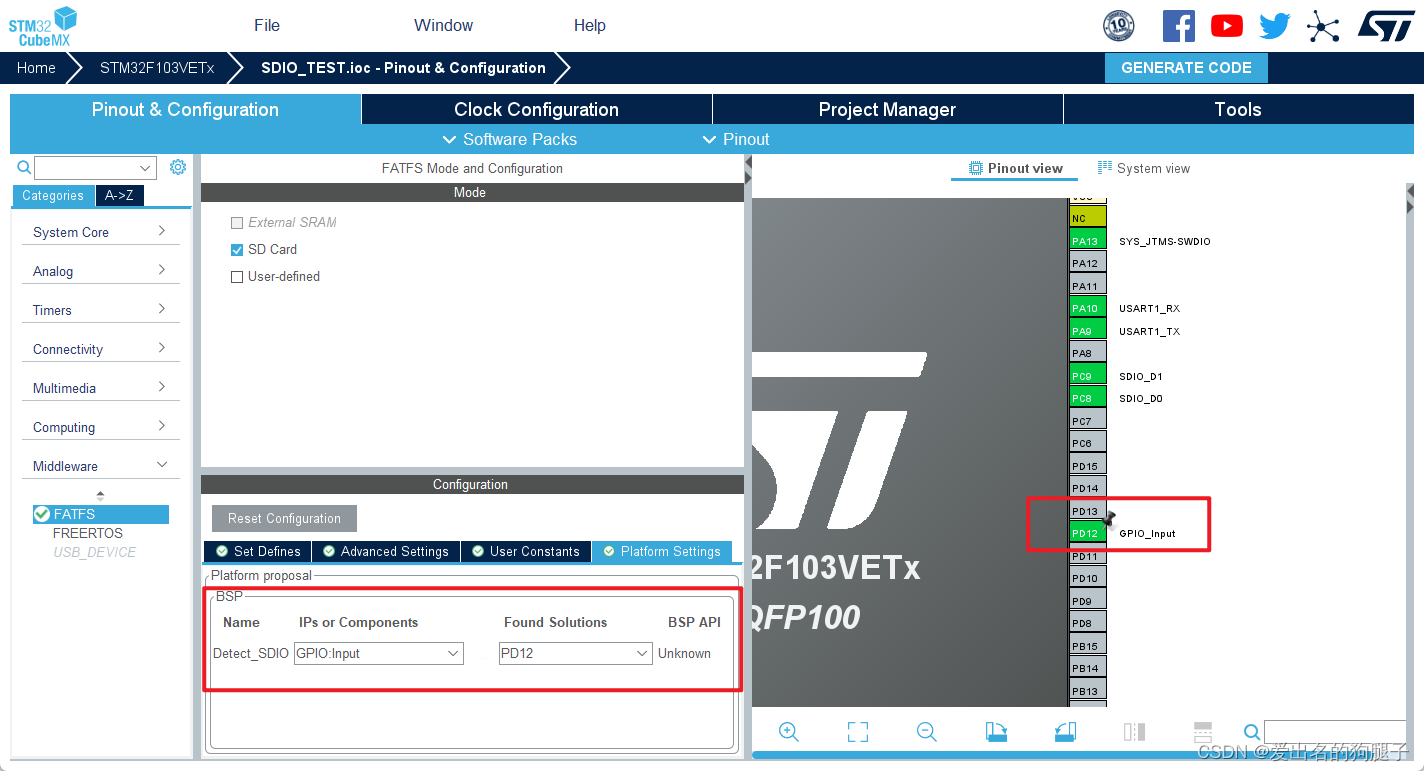Select the Pinout & Configuration tab
Viewport: 1424px width, 771px height.
pos(185,109)
